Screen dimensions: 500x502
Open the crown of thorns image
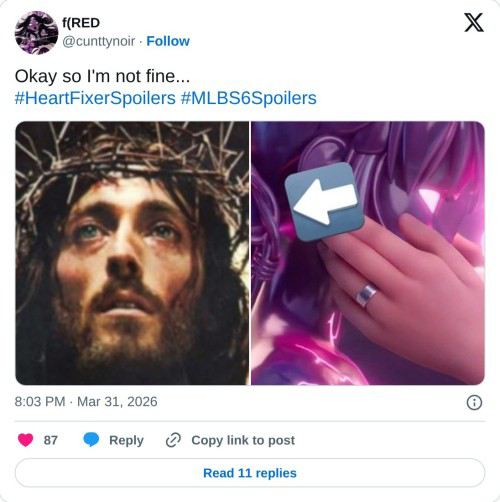click(x=132, y=253)
